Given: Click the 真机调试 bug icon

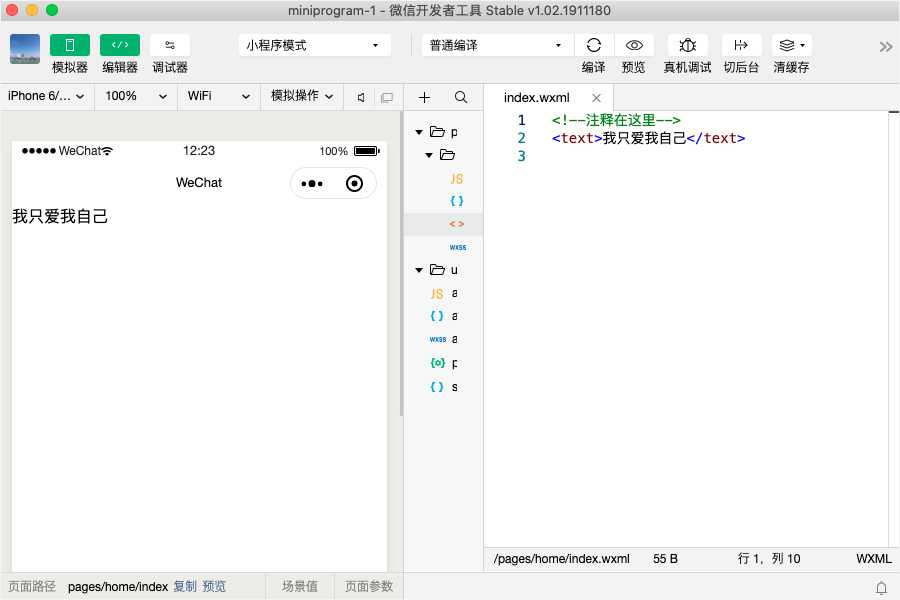Looking at the screenshot, I should point(687,45).
